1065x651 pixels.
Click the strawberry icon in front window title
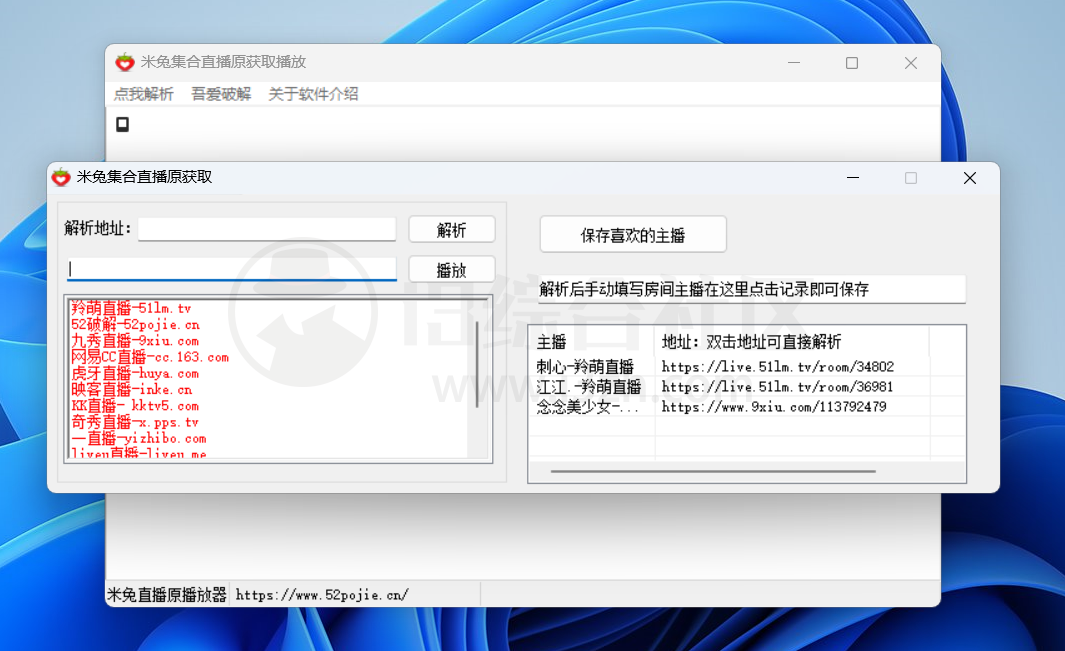(61, 177)
